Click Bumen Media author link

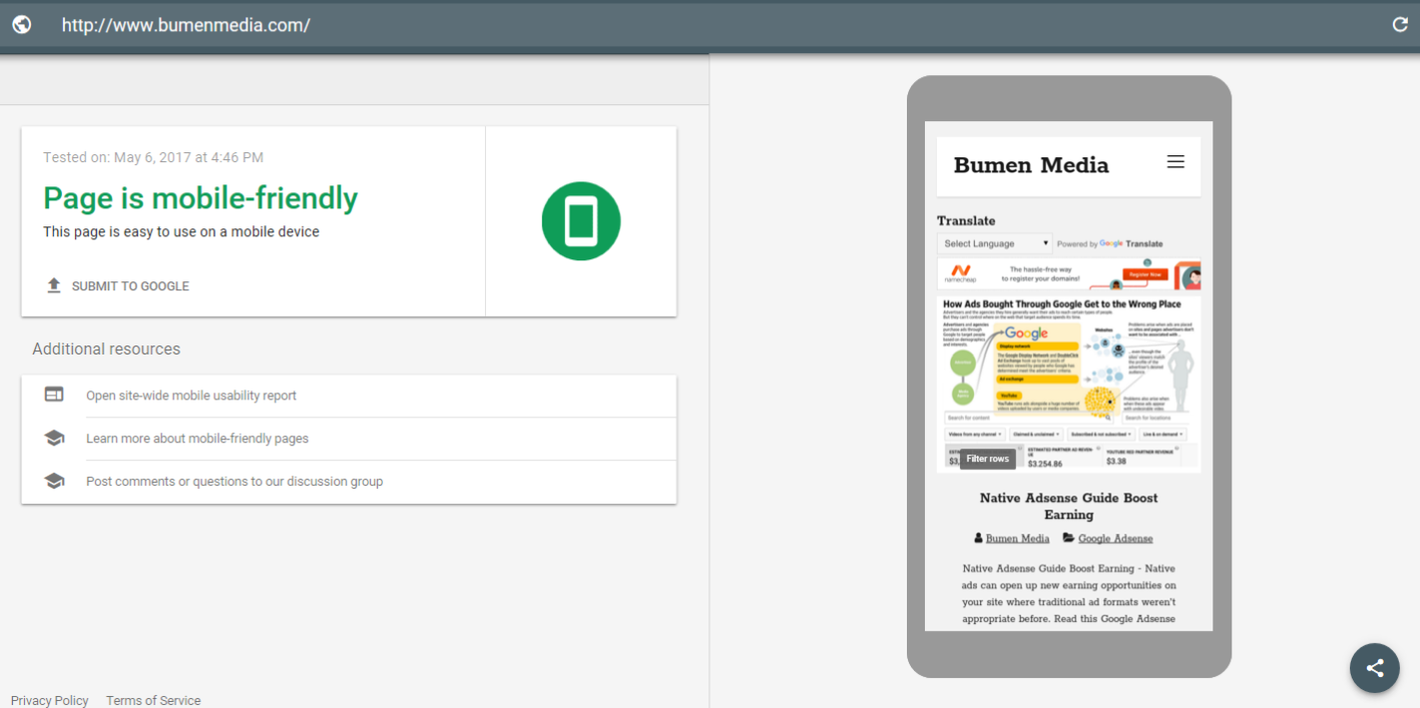[1017, 538]
